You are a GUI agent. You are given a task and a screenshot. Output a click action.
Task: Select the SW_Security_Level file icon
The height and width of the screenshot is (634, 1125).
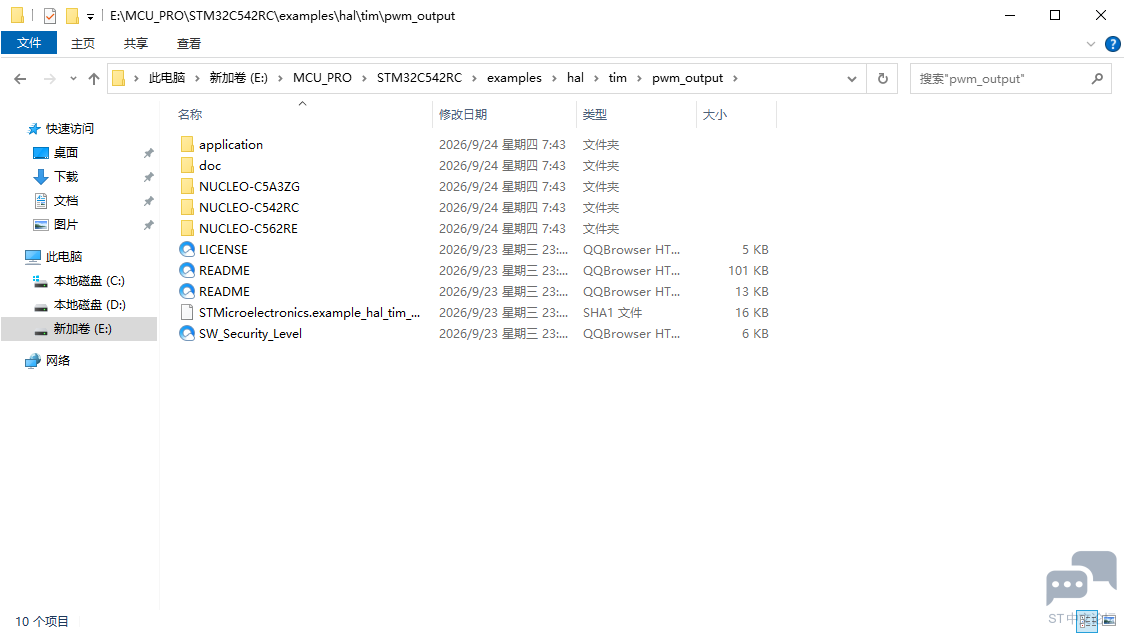point(187,333)
